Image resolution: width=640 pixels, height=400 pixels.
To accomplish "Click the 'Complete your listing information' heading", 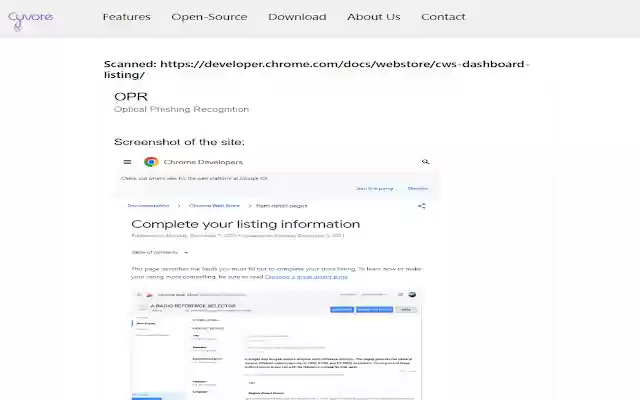I will (x=246, y=224).
